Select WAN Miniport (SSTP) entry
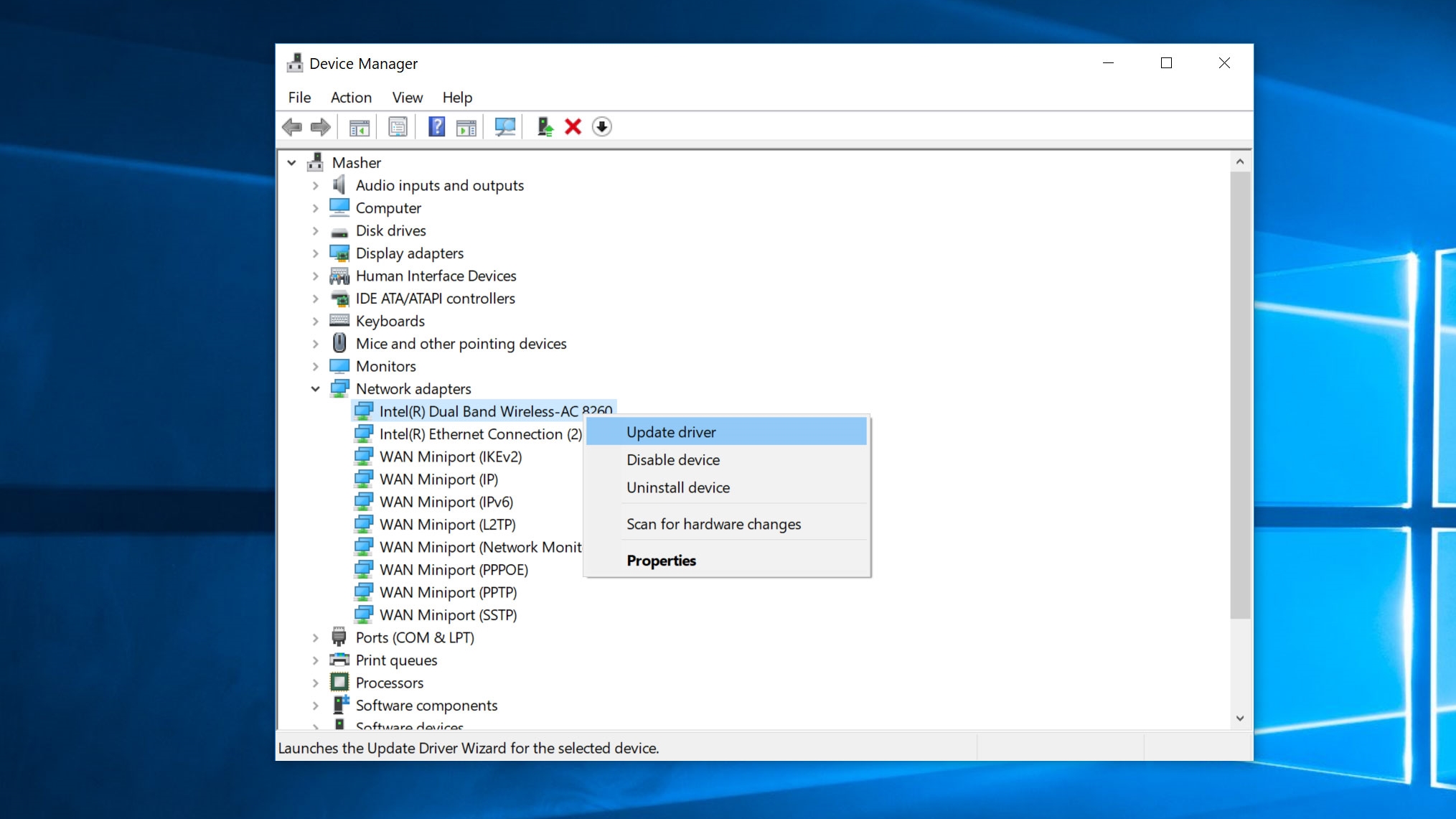 448,615
